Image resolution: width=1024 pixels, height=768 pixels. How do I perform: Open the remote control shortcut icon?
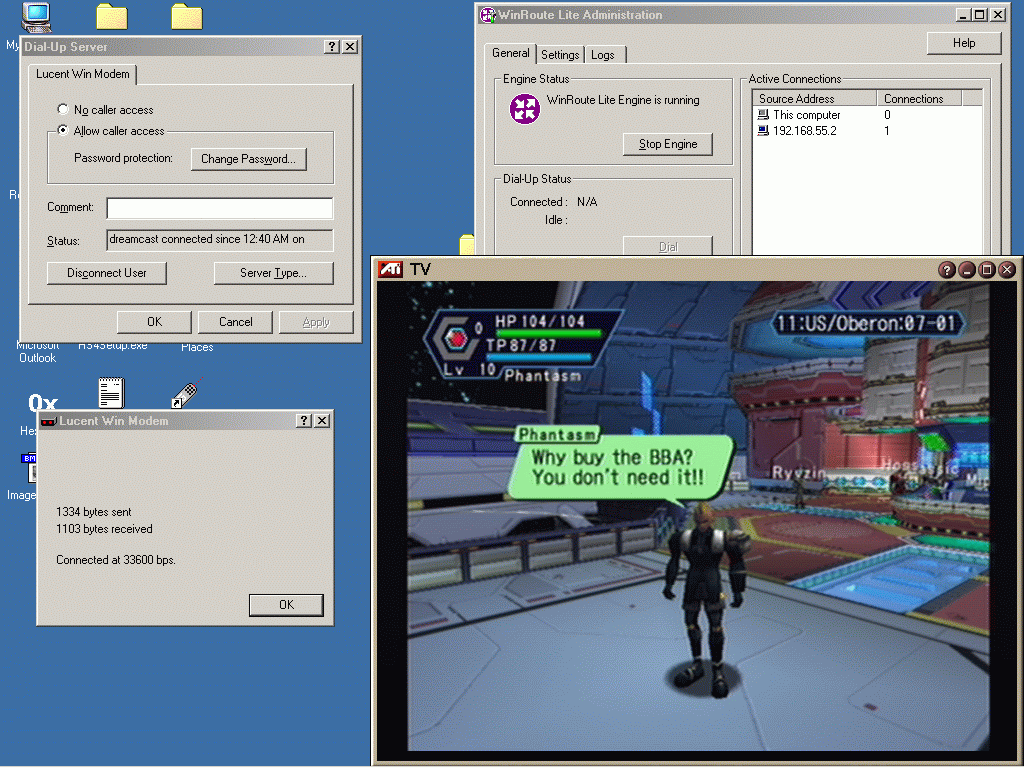(186, 394)
